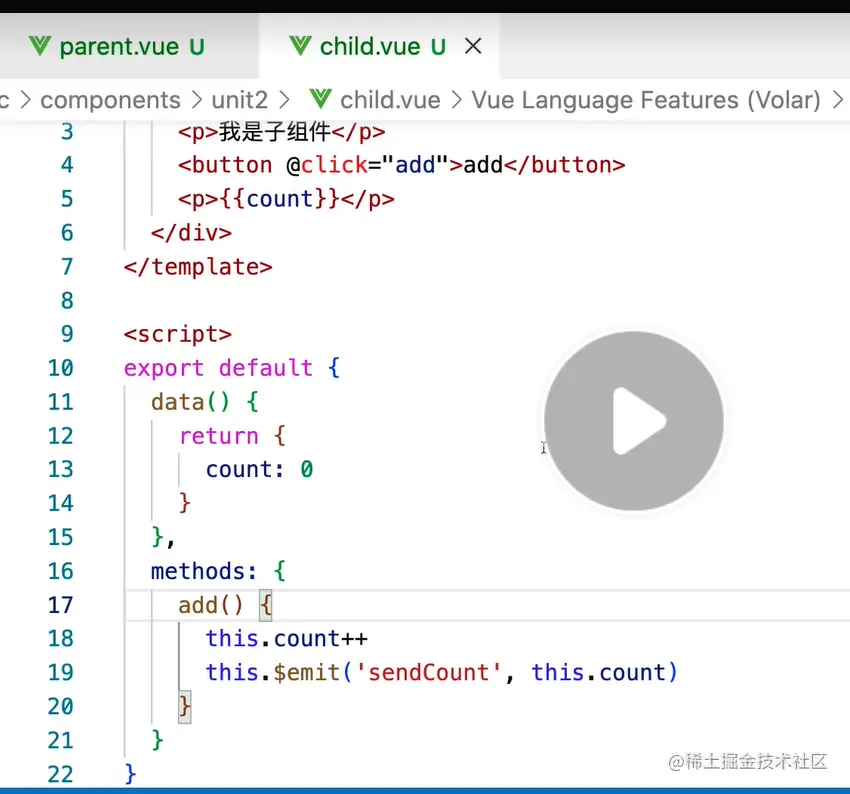Click the 'add()' method definition

211,605
